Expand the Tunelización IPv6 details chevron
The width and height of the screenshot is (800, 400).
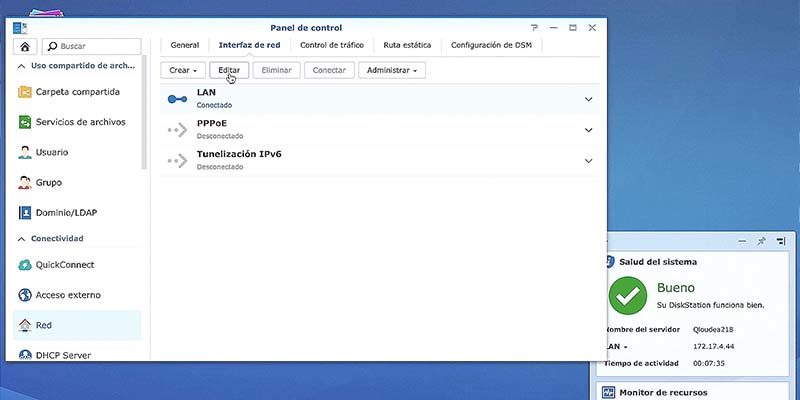click(588, 161)
